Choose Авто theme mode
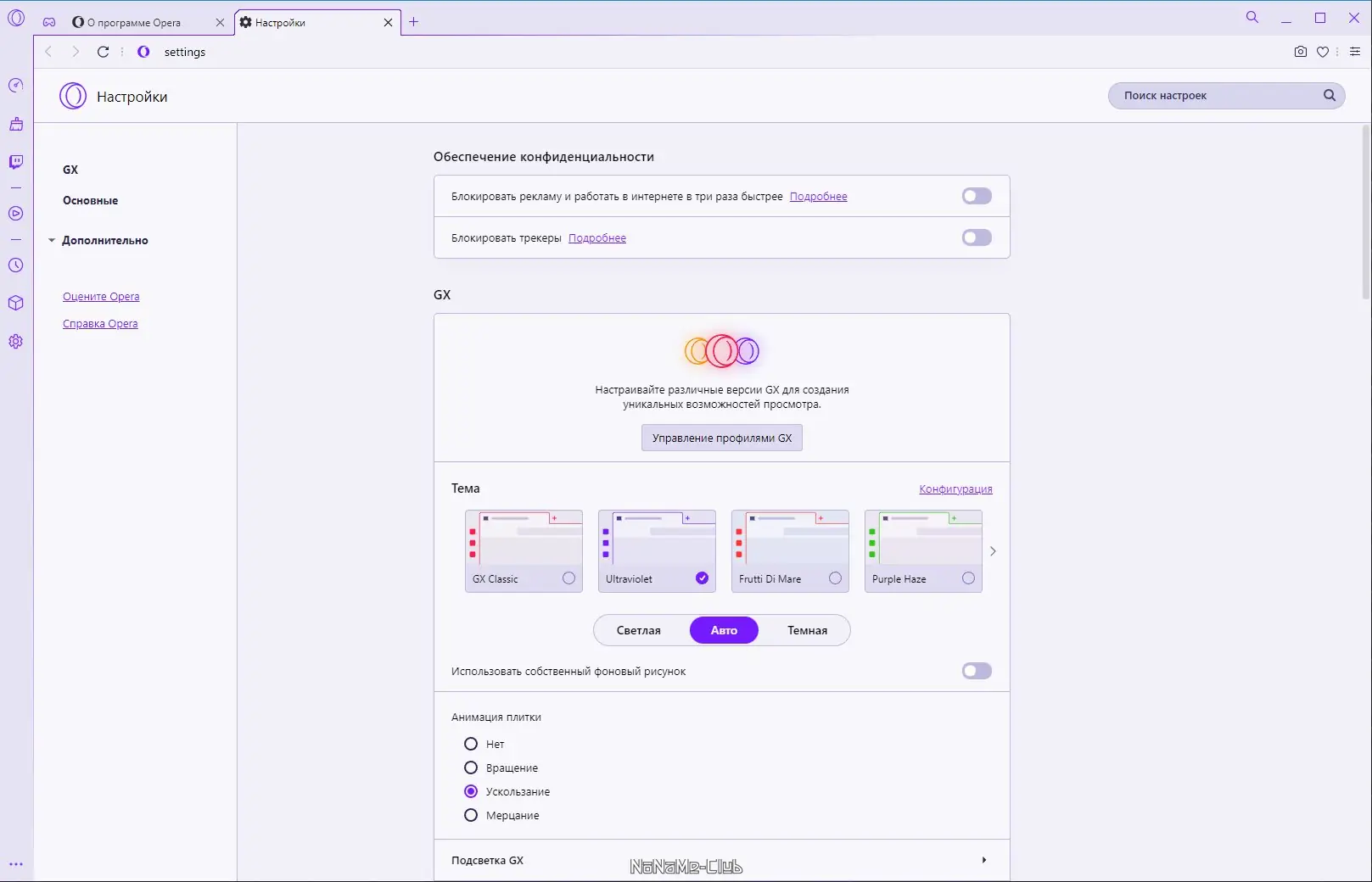This screenshot has height=882, width=1372. tap(724, 630)
